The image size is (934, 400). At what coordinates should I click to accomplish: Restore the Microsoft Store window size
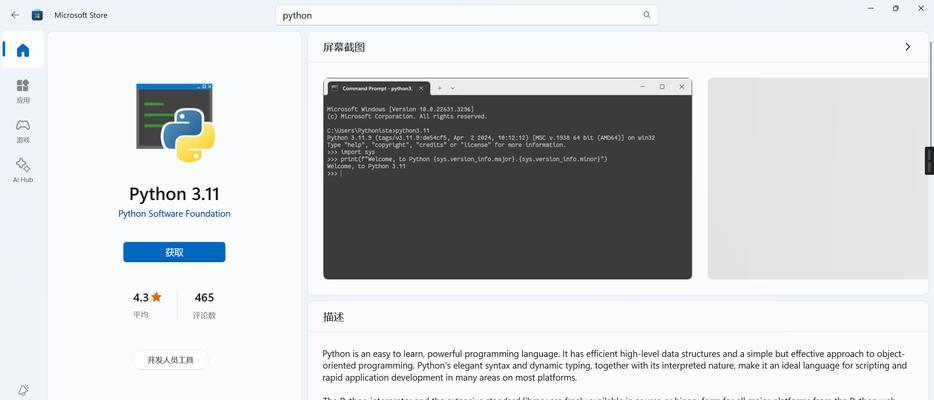tap(895, 8)
